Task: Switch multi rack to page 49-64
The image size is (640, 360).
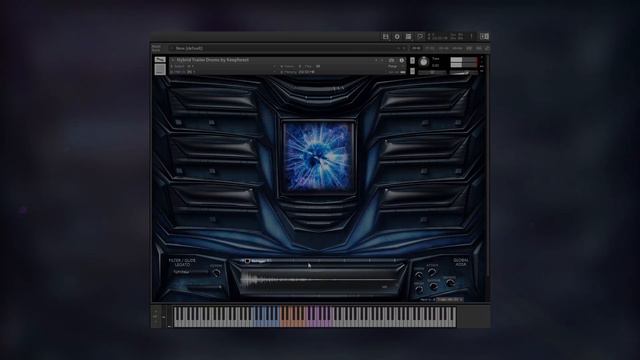Action: pyautogui.click(x=458, y=48)
